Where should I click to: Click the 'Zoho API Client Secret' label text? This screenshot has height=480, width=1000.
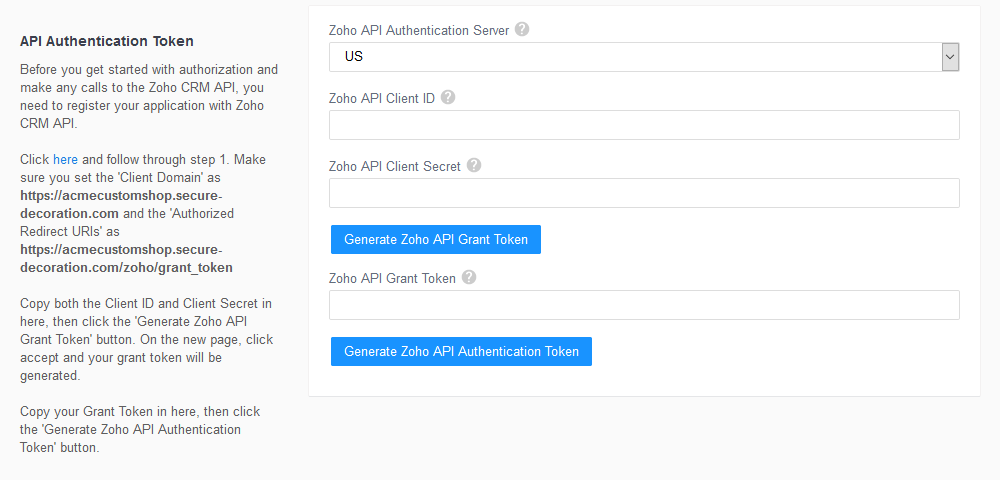(x=395, y=166)
